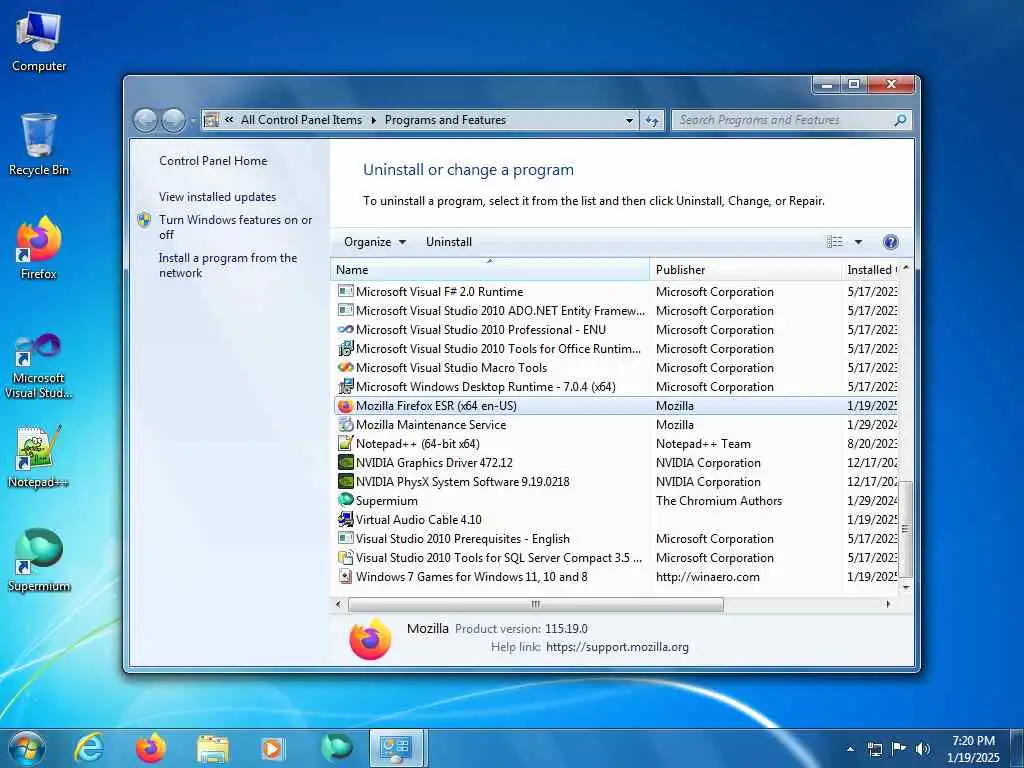Viewport: 1024px width, 768px height.
Task: Click the Uninstall toolbar button
Action: pyautogui.click(x=449, y=242)
